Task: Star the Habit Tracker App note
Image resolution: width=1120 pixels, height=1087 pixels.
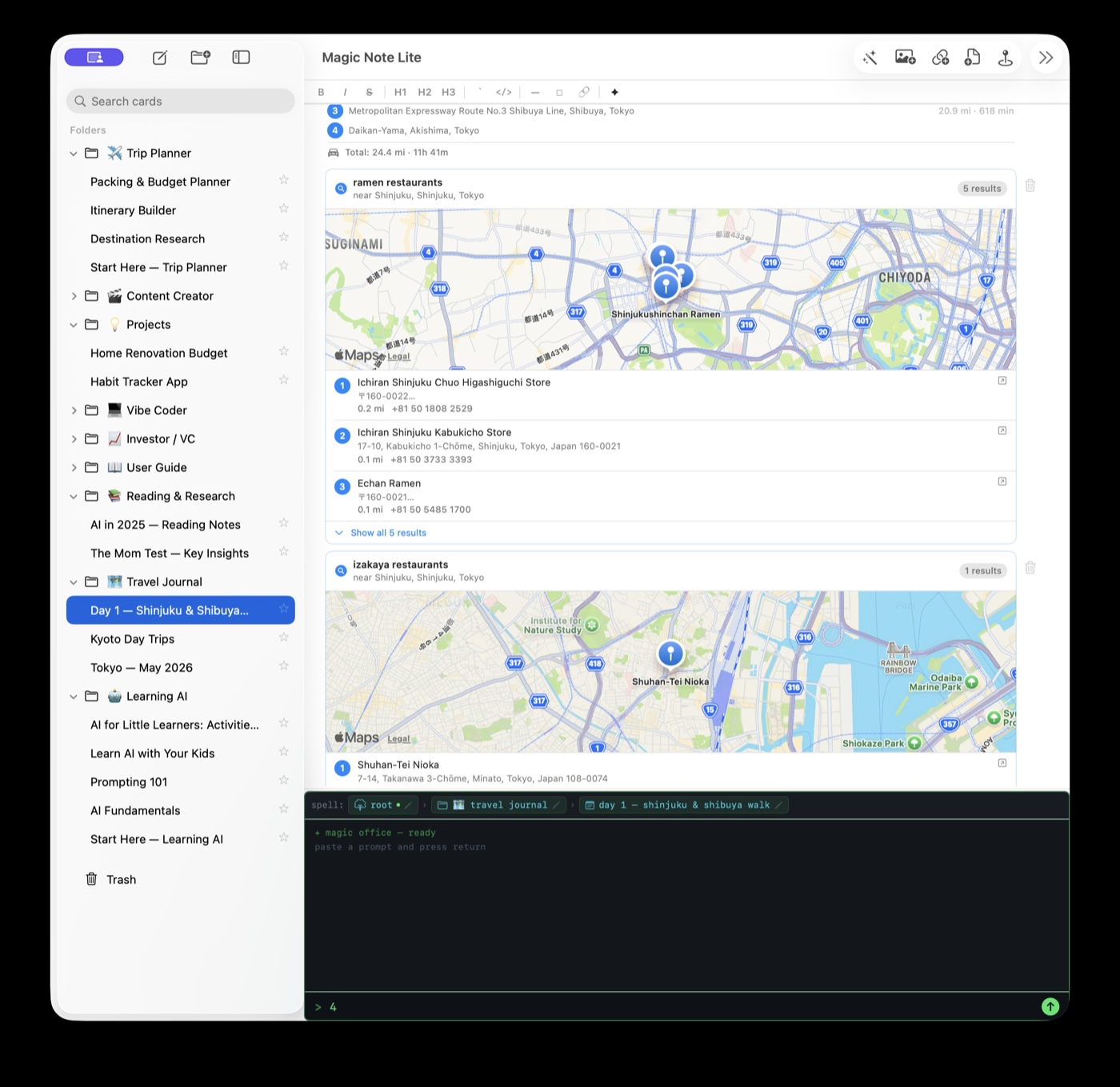Action: point(283,381)
